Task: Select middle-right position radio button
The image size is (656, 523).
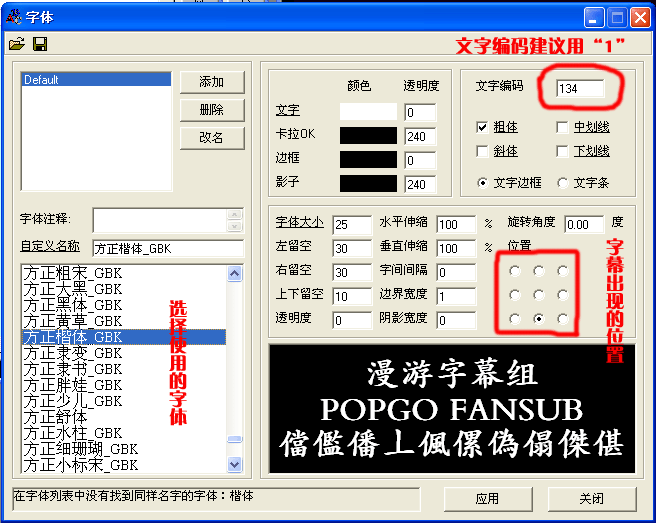Action: pyautogui.click(x=563, y=295)
